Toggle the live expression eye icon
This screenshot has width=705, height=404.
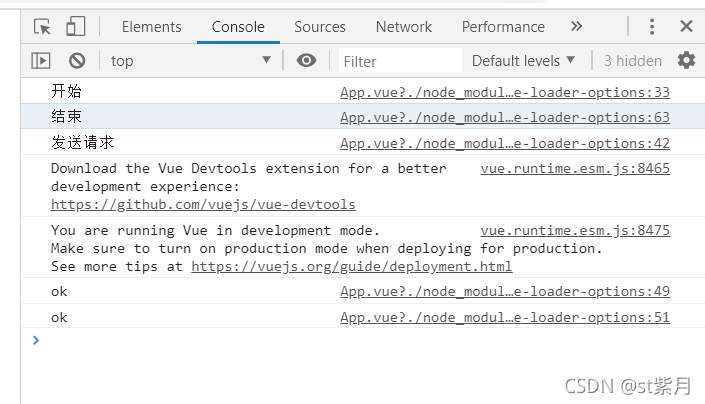coord(306,61)
